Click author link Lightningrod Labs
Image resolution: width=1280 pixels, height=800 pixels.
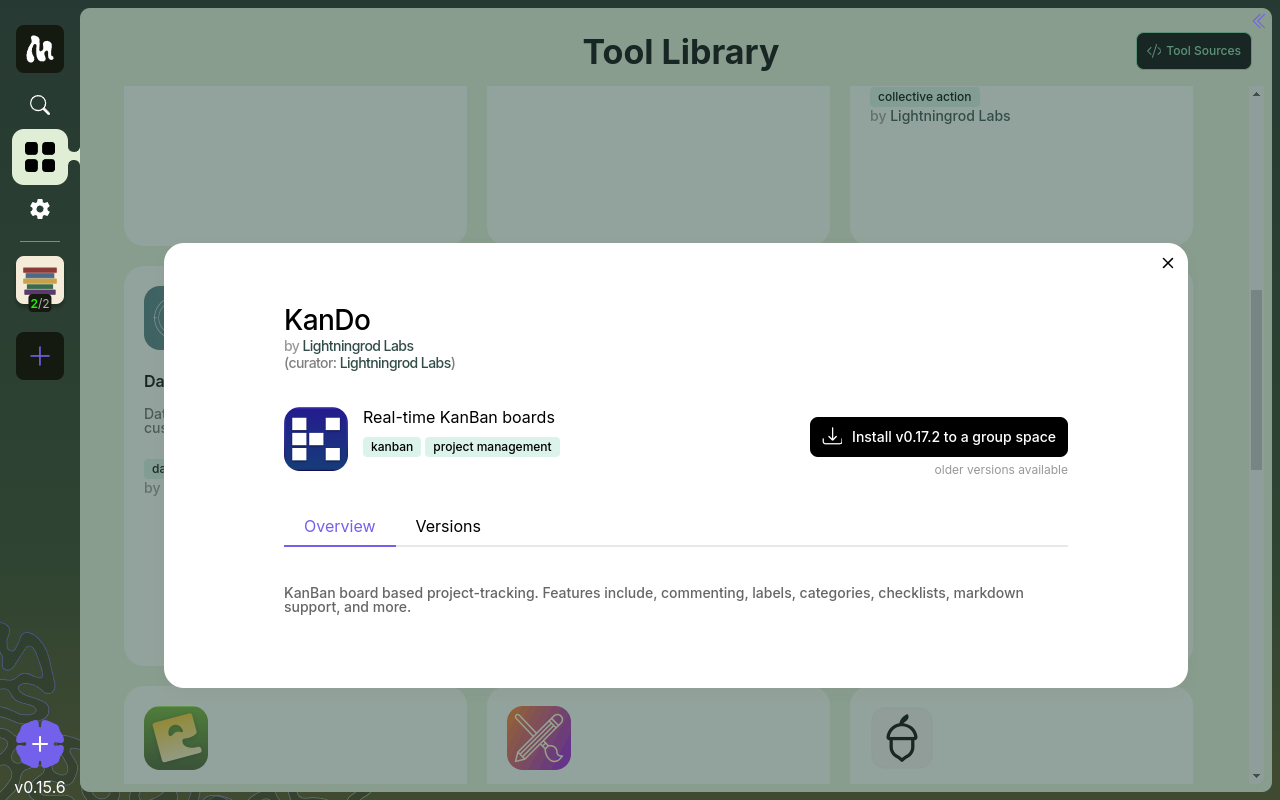[358, 346]
